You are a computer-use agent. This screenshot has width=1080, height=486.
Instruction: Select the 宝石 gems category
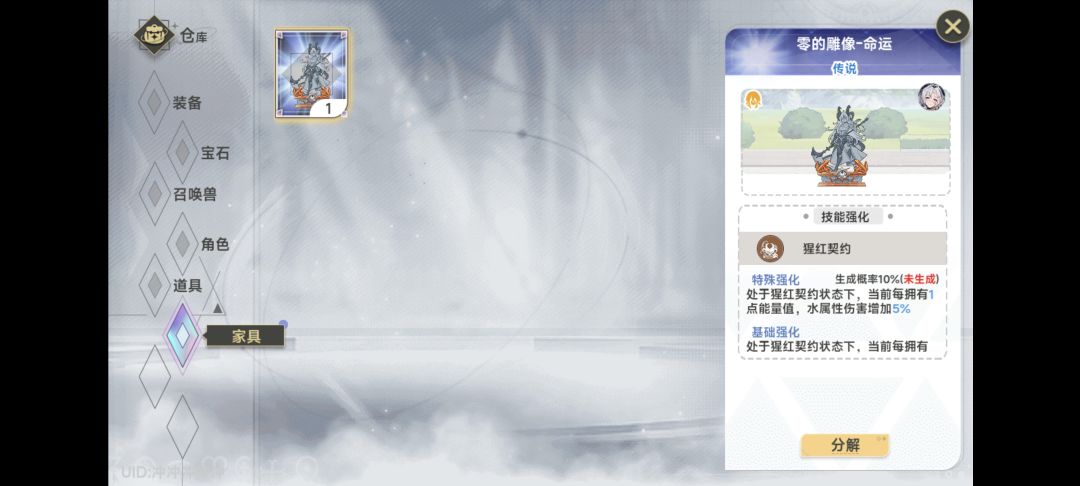(x=215, y=154)
